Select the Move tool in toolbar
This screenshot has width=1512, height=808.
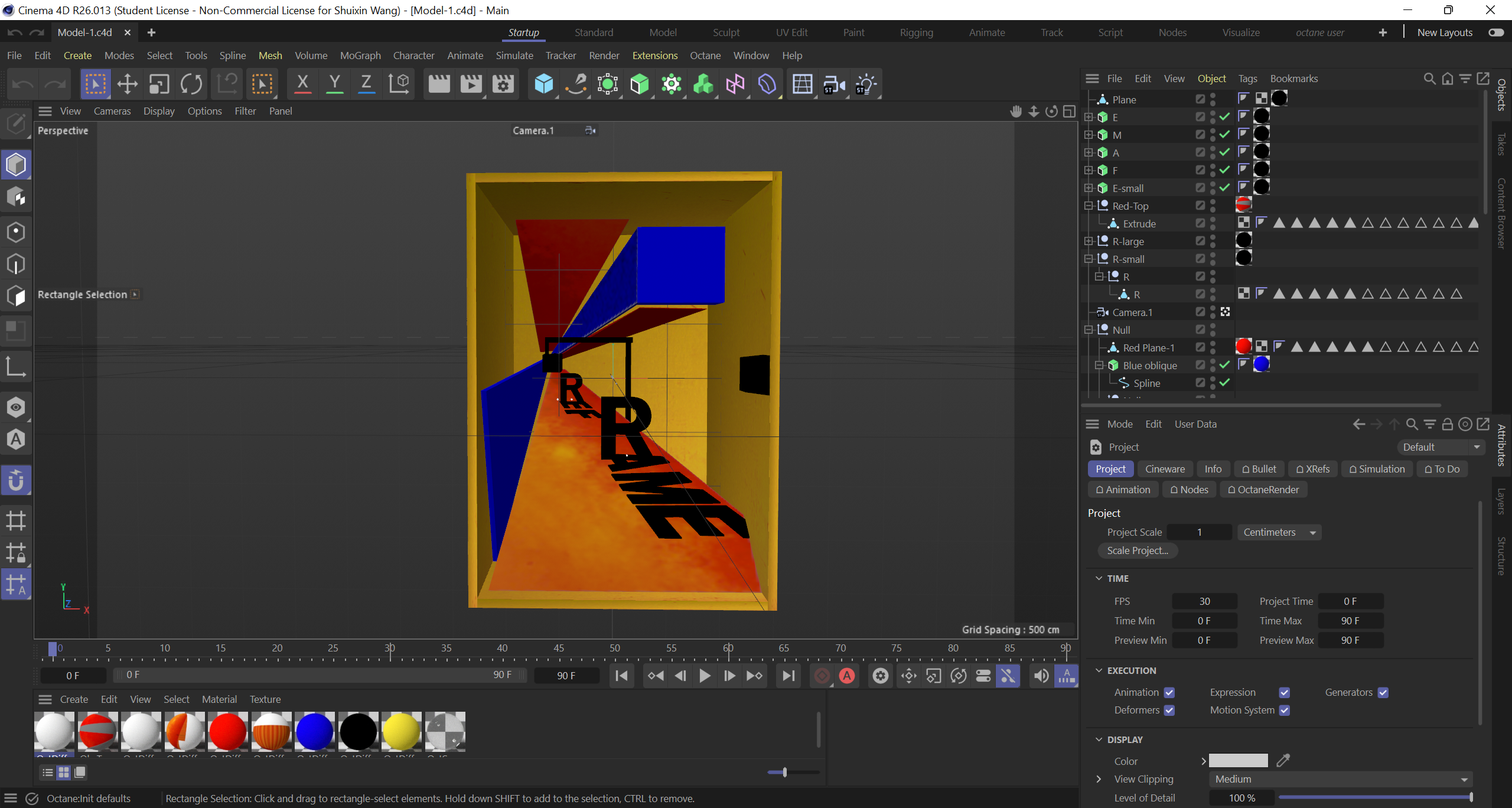[x=127, y=84]
